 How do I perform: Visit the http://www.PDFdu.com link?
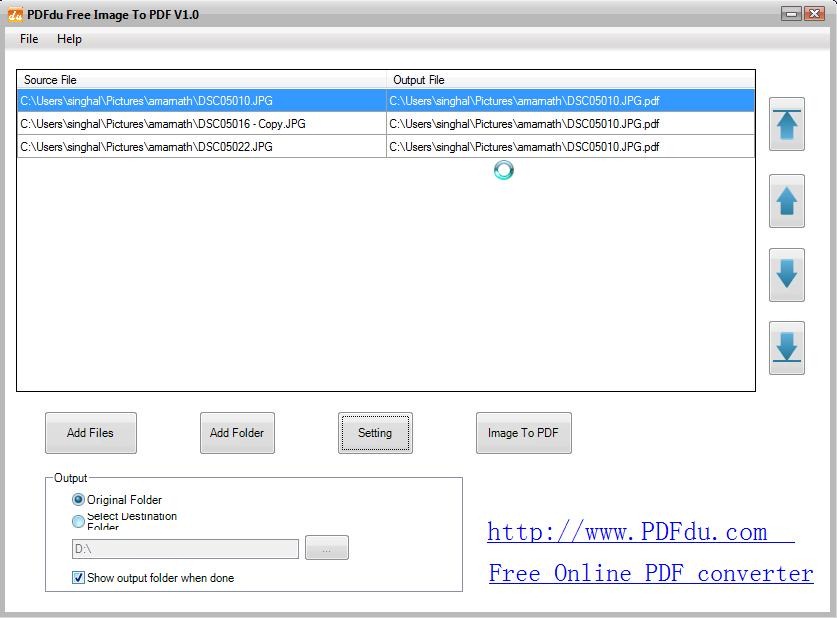click(641, 532)
